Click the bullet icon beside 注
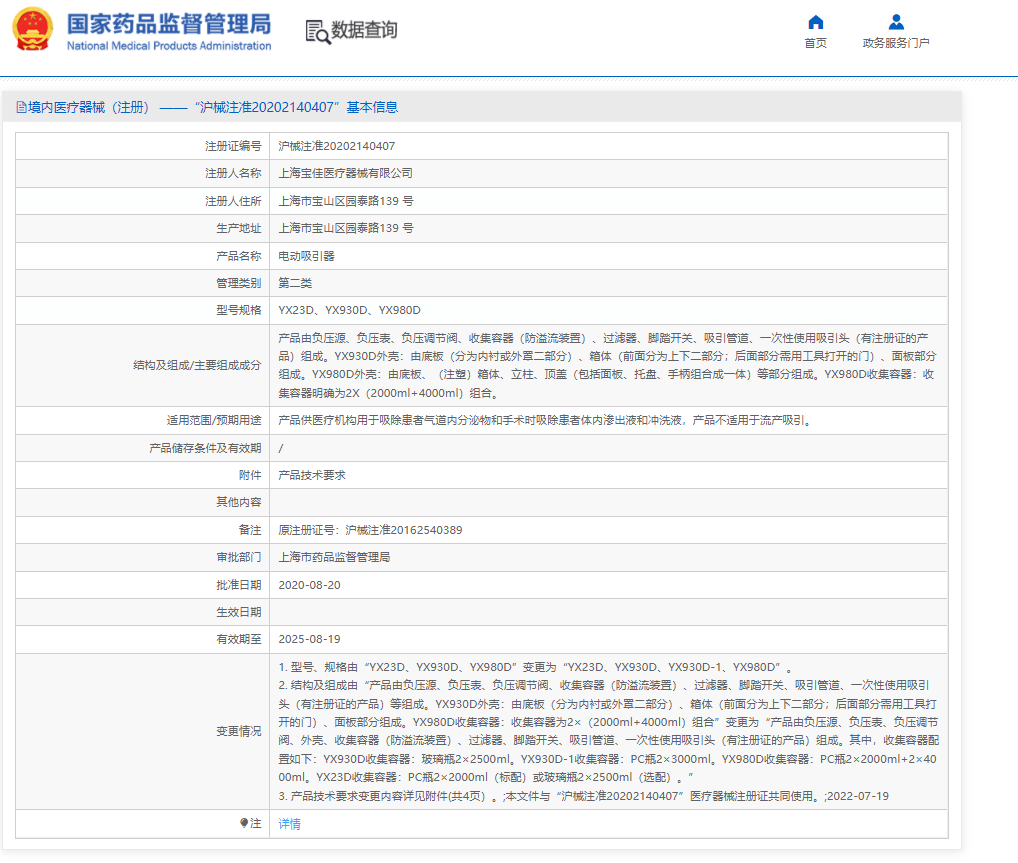 (x=244, y=823)
